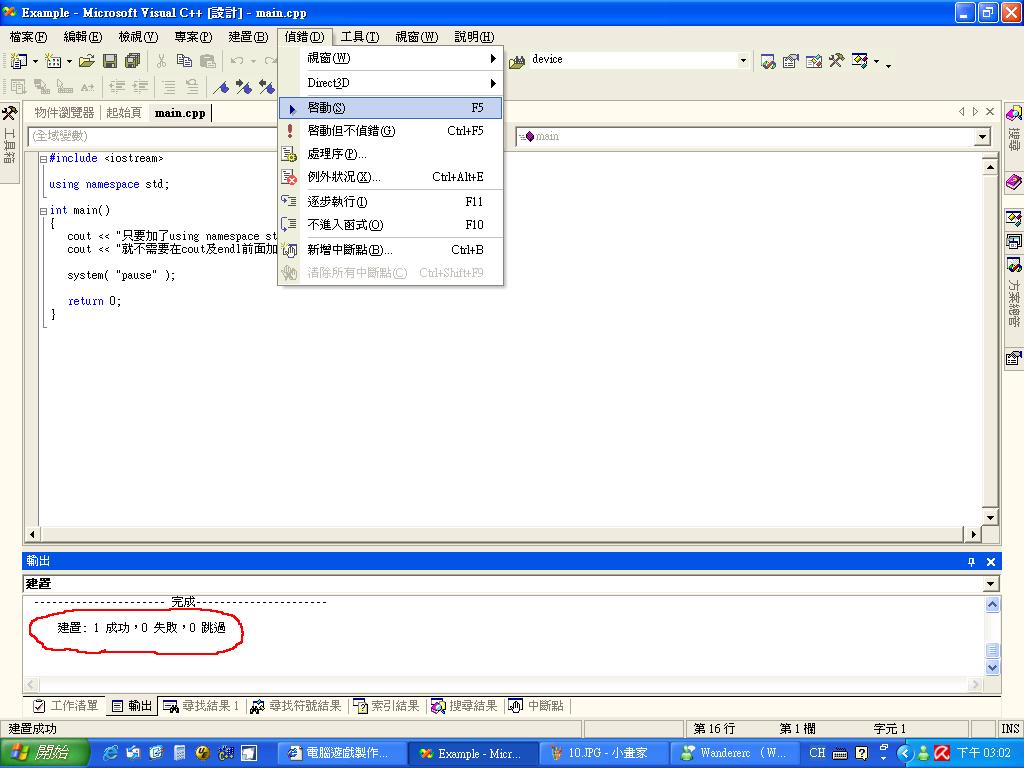Click the Decrease Indent icon
1024x768 pixels.
pos(117,86)
